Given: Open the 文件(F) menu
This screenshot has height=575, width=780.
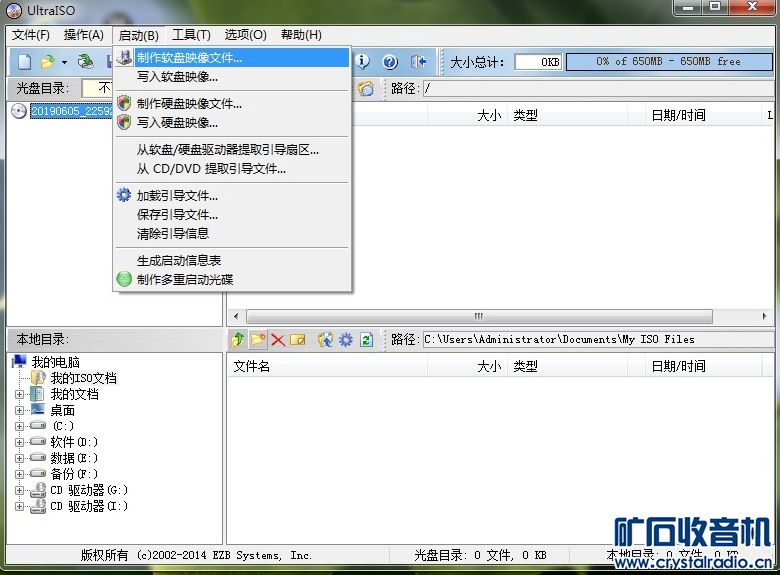Looking at the screenshot, I should click(x=31, y=35).
